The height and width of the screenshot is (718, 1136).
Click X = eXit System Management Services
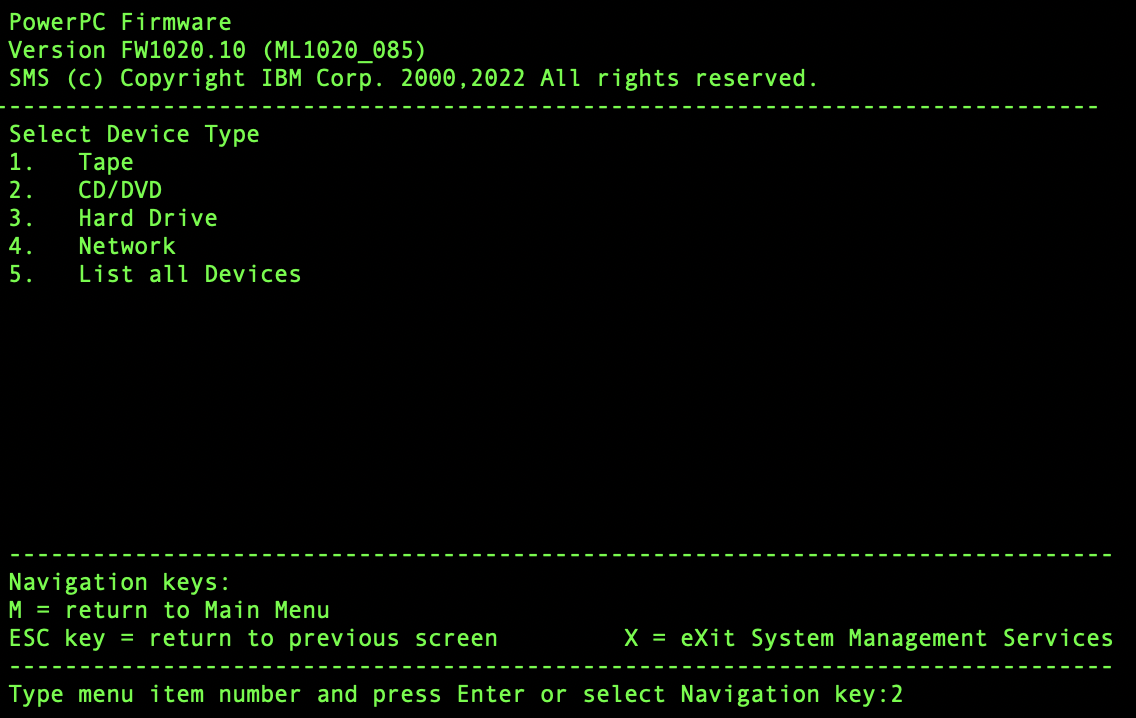[x=868, y=638]
